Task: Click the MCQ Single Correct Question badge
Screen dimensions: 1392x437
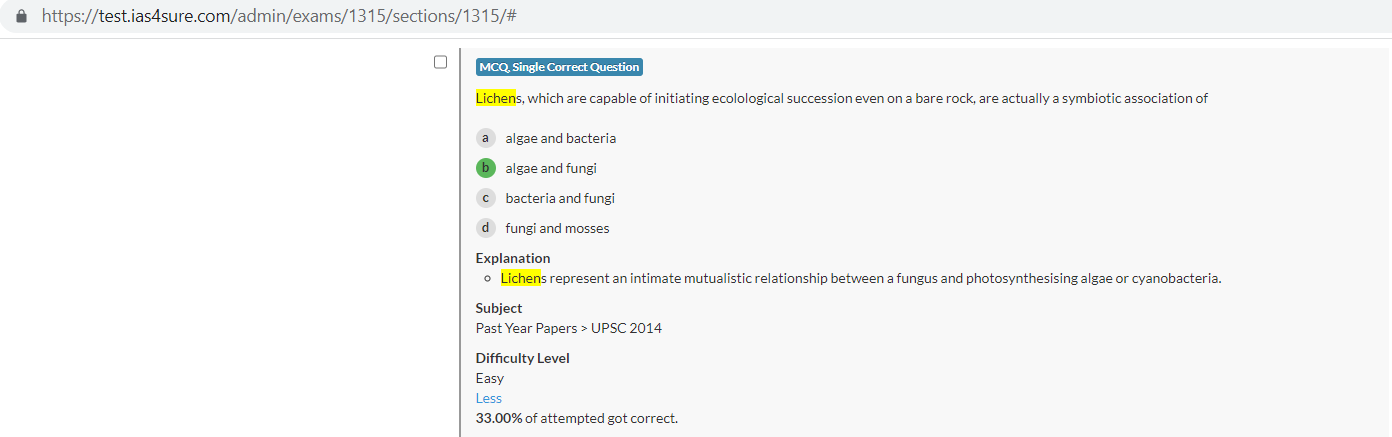Action: click(x=559, y=67)
